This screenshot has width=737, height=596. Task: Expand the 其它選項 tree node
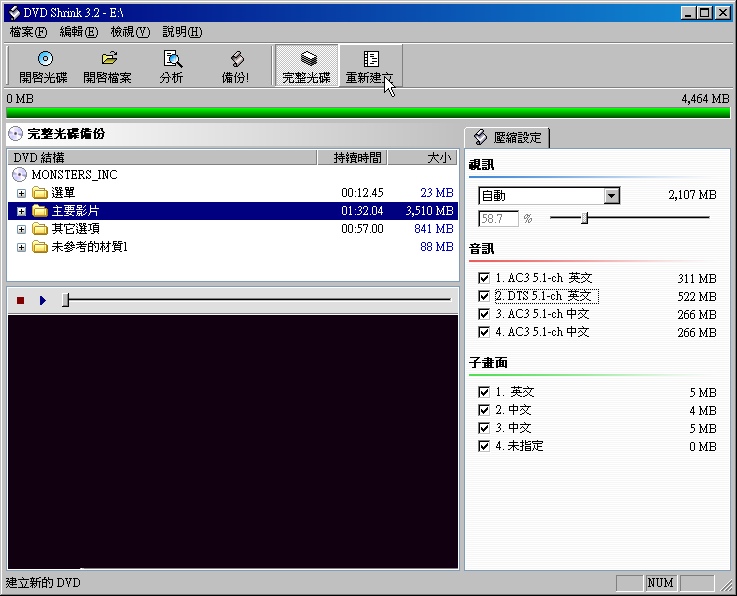click(21, 229)
